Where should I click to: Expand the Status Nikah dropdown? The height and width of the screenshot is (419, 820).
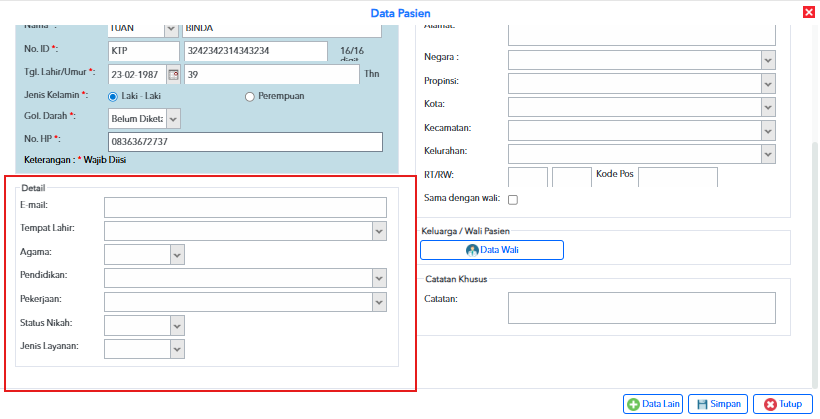tap(177, 325)
